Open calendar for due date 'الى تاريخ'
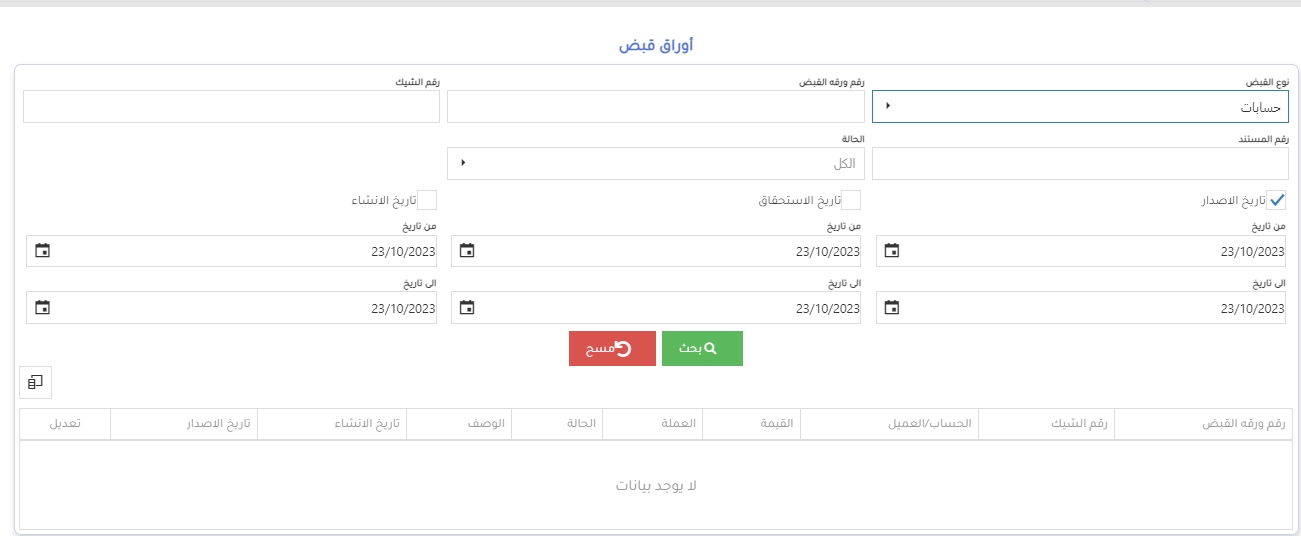 click(467, 308)
